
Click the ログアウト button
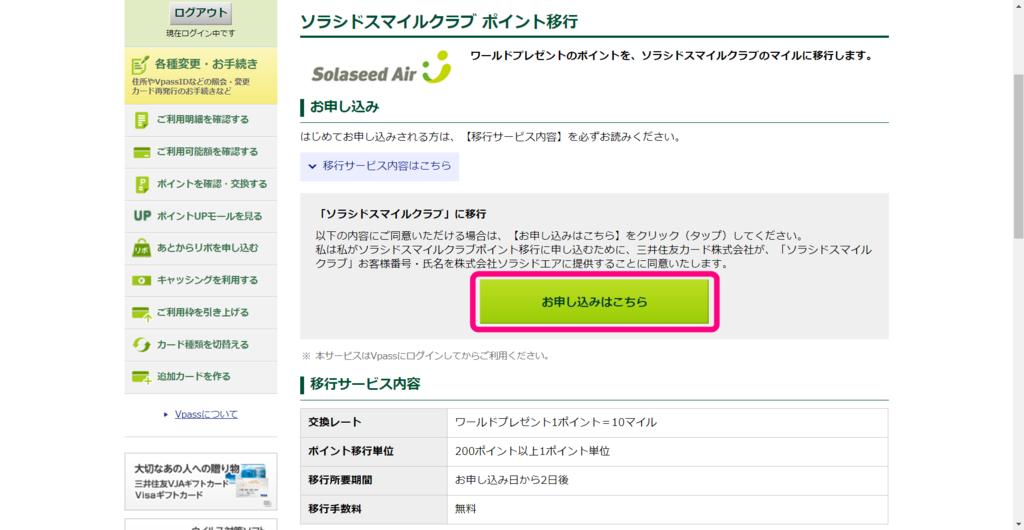coord(200,12)
